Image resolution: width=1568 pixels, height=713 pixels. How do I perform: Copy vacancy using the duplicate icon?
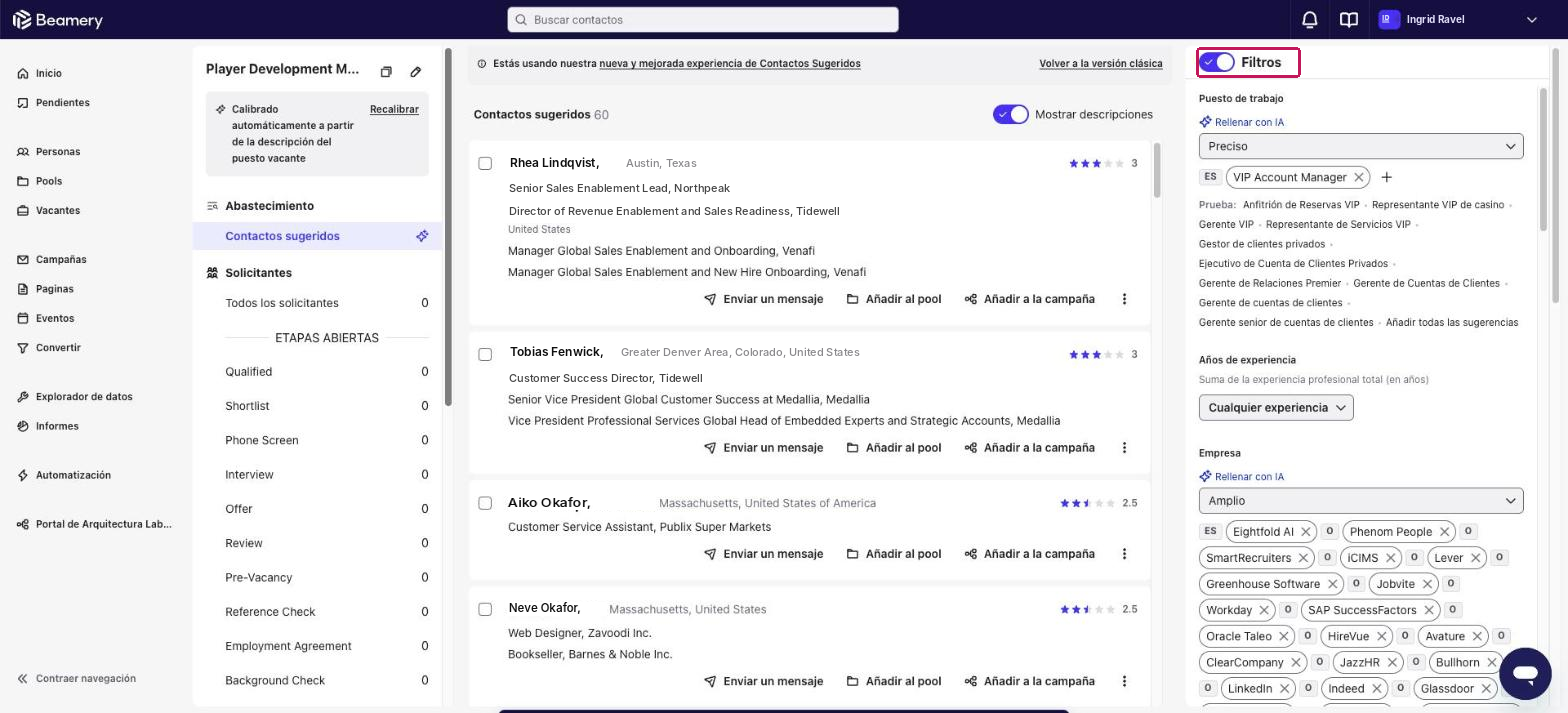tap(386, 72)
